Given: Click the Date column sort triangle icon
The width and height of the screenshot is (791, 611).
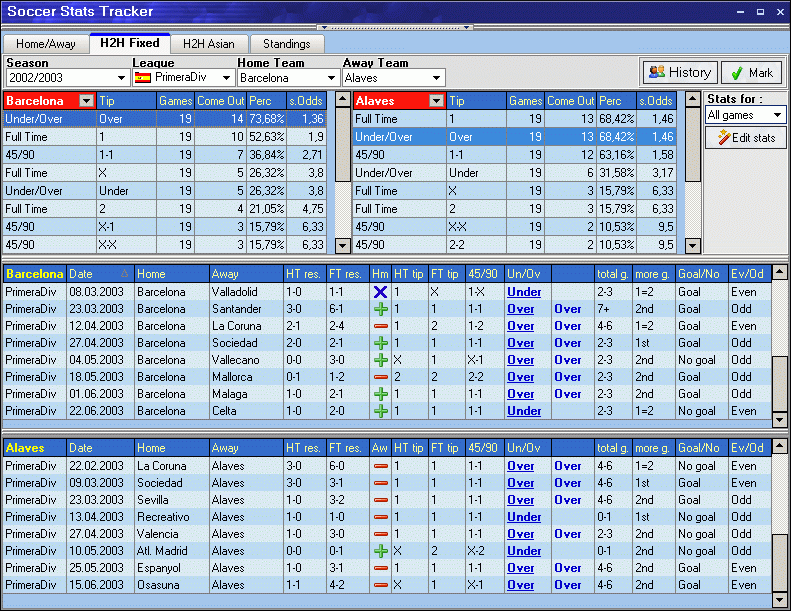Looking at the screenshot, I should tap(124, 273).
